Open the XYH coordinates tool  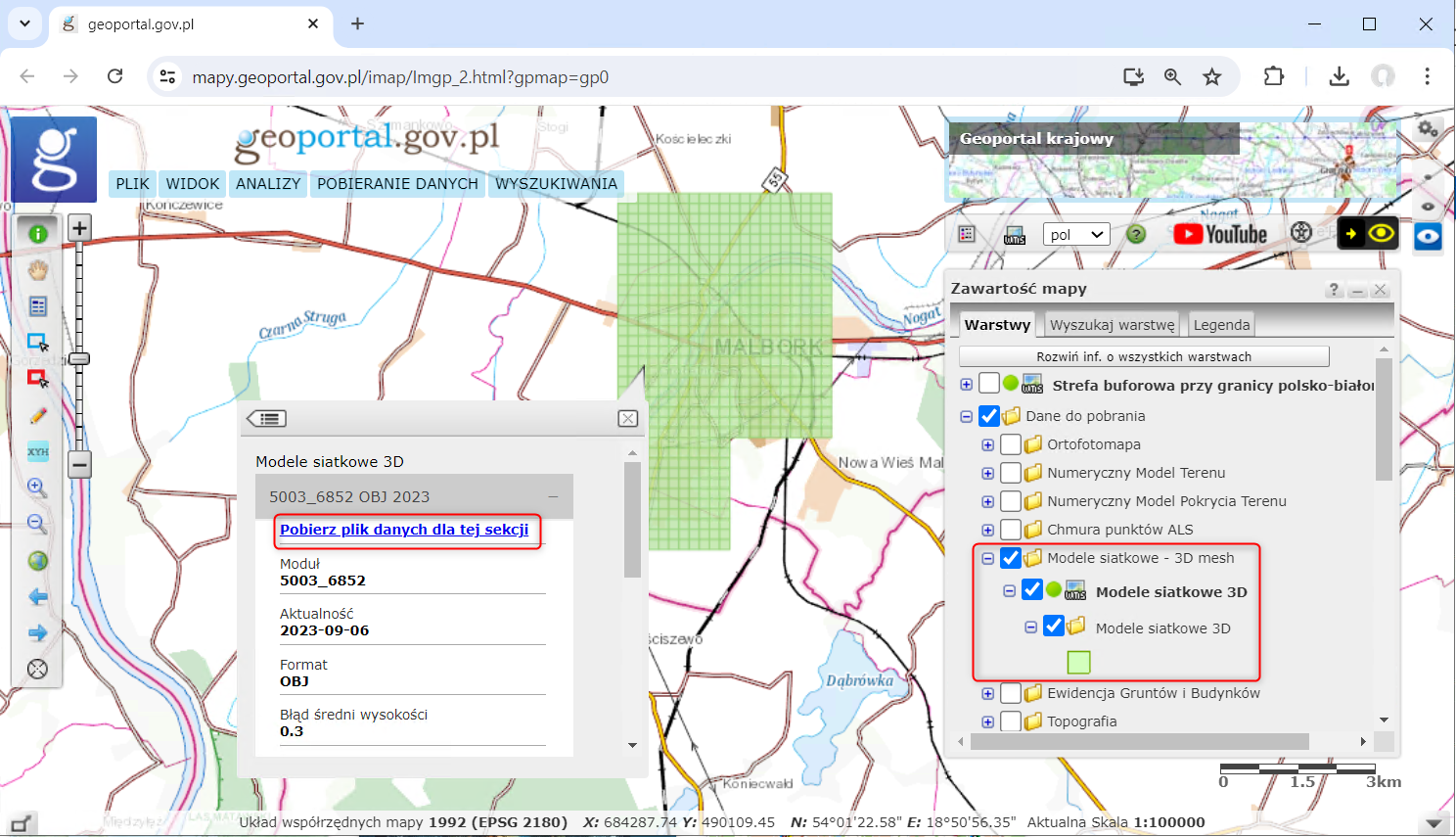pyautogui.click(x=38, y=451)
